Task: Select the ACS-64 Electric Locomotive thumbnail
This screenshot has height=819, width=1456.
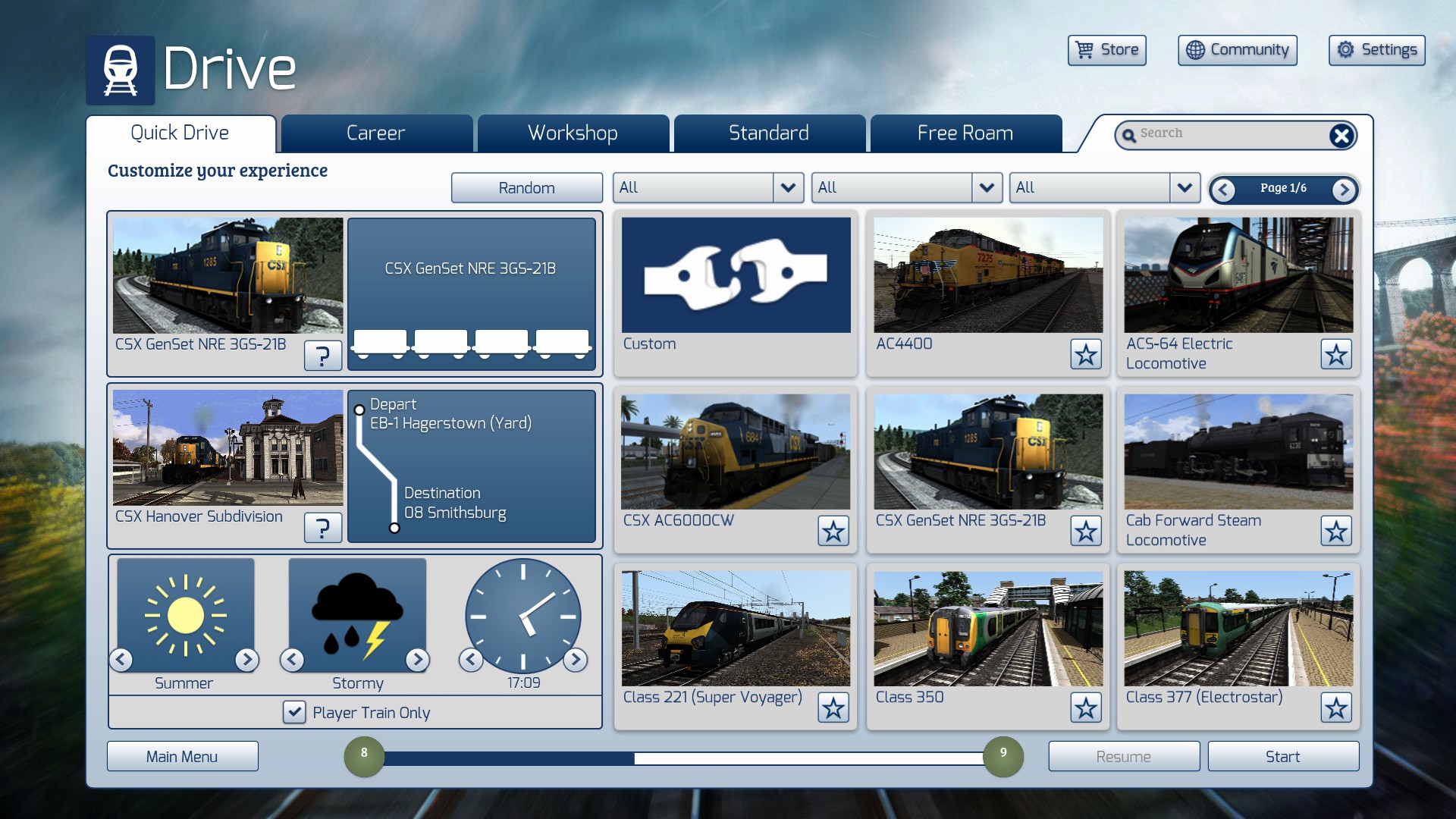Action: [1238, 275]
